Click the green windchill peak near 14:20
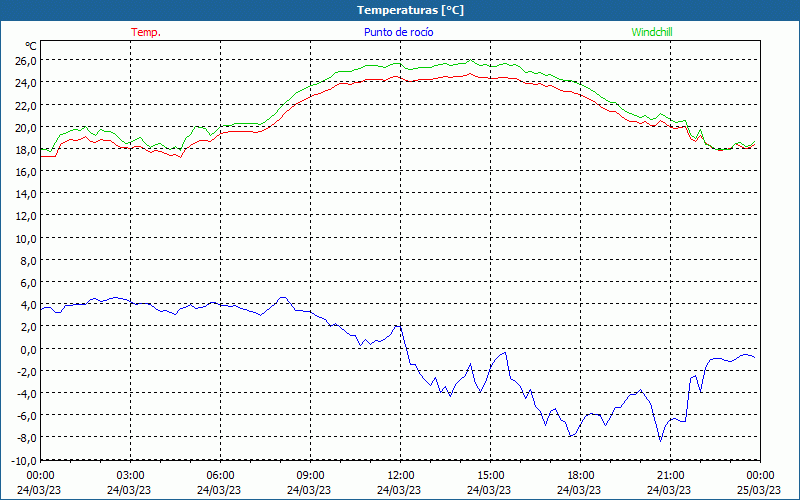800x500 pixels. click(470, 60)
